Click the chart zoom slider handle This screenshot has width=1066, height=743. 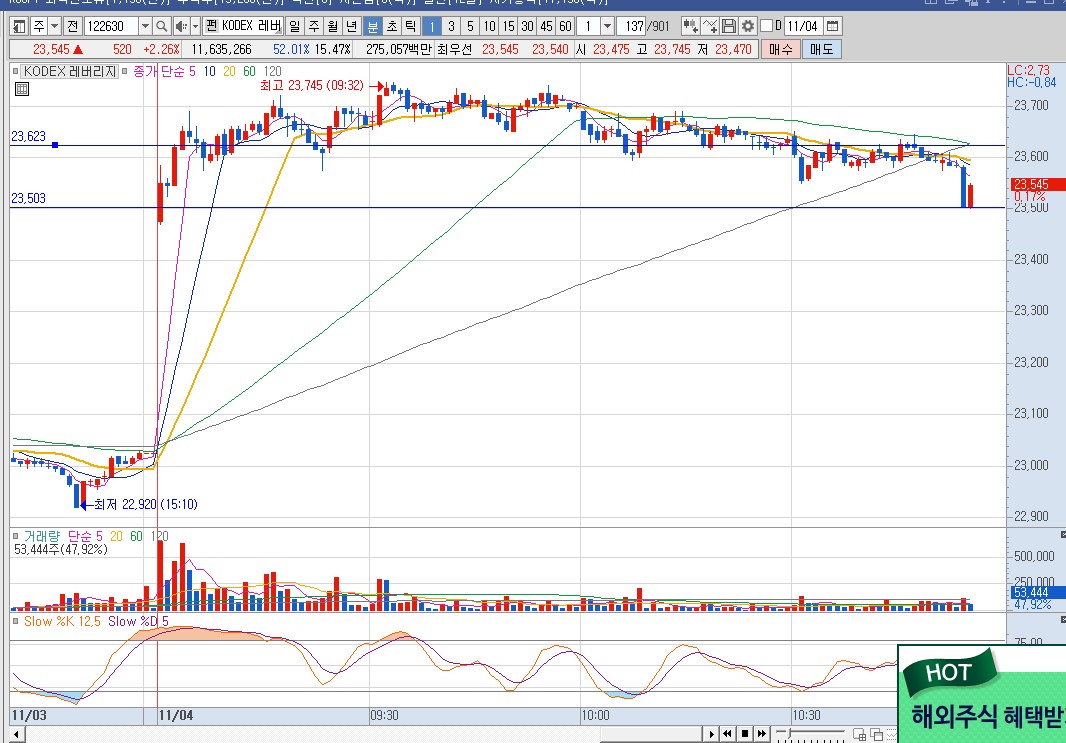[x=789, y=733]
